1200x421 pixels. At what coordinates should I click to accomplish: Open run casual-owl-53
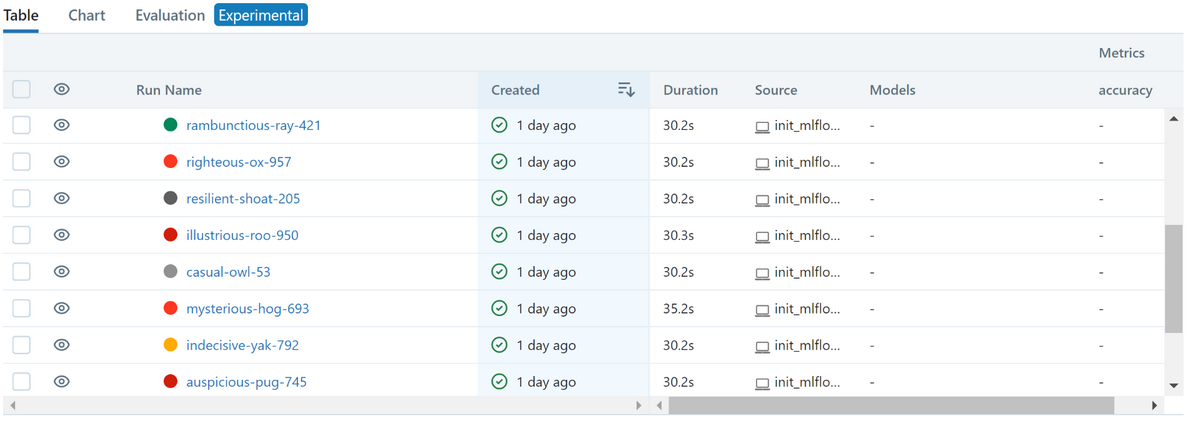pyautogui.click(x=228, y=272)
